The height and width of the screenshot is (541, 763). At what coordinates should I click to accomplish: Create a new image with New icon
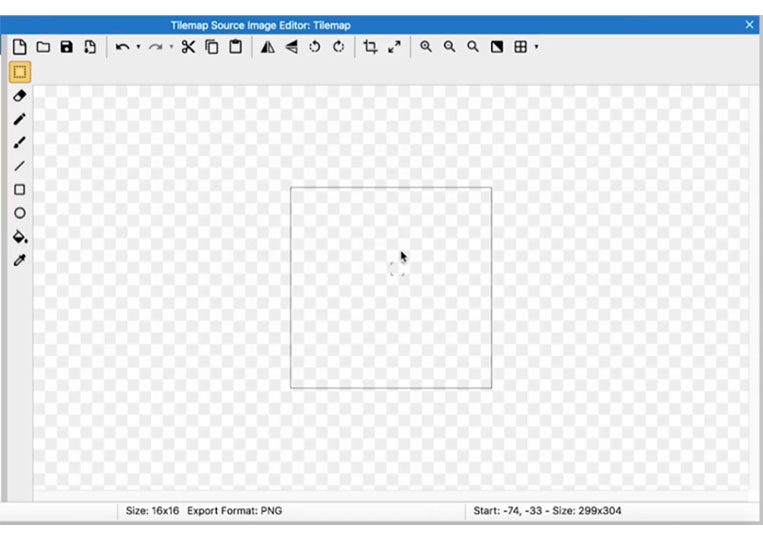[19, 47]
